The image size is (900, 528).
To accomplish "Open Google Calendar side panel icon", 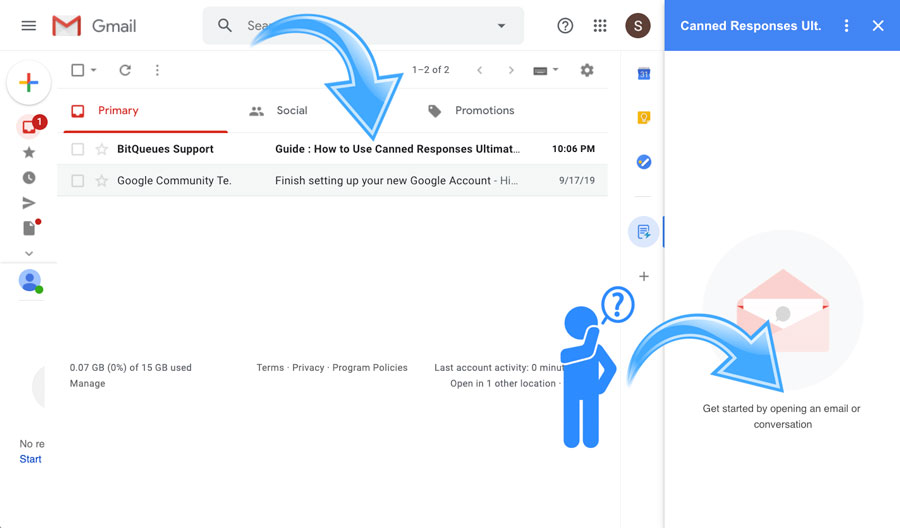I will pyautogui.click(x=644, y=74).
